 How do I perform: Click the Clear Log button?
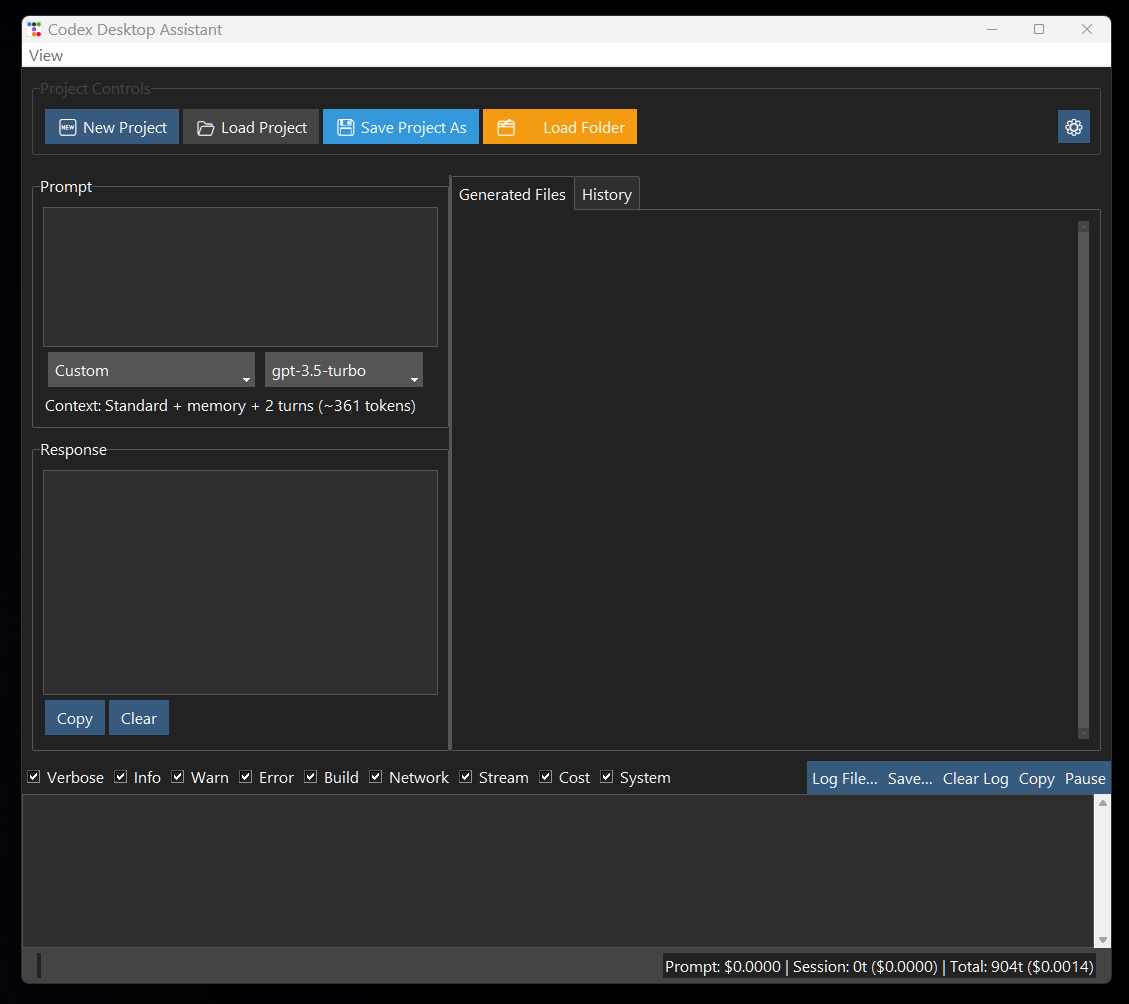(x=975, y=778)
